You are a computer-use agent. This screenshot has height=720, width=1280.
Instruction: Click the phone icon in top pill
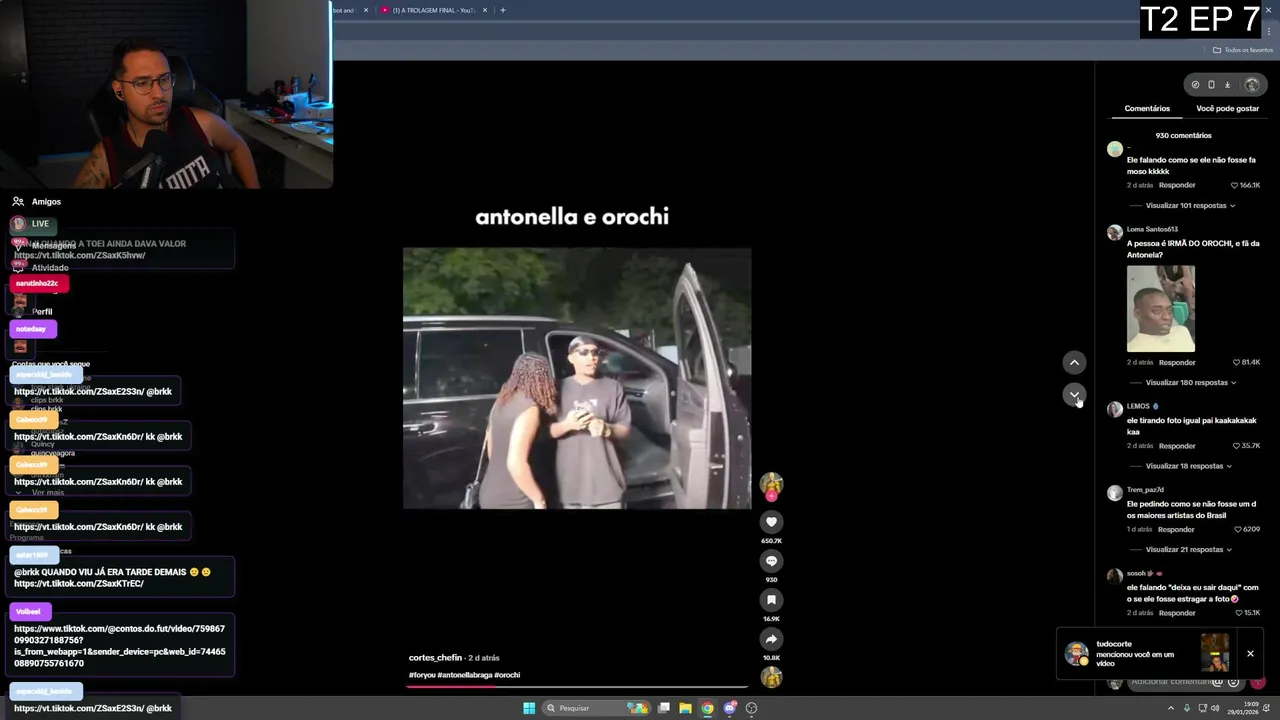(1211, 85)
